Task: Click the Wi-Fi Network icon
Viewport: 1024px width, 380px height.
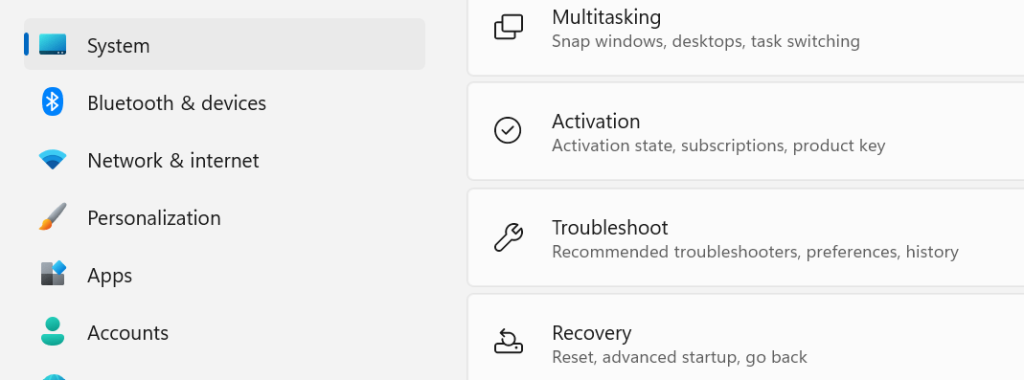Action: click(52, 160)
